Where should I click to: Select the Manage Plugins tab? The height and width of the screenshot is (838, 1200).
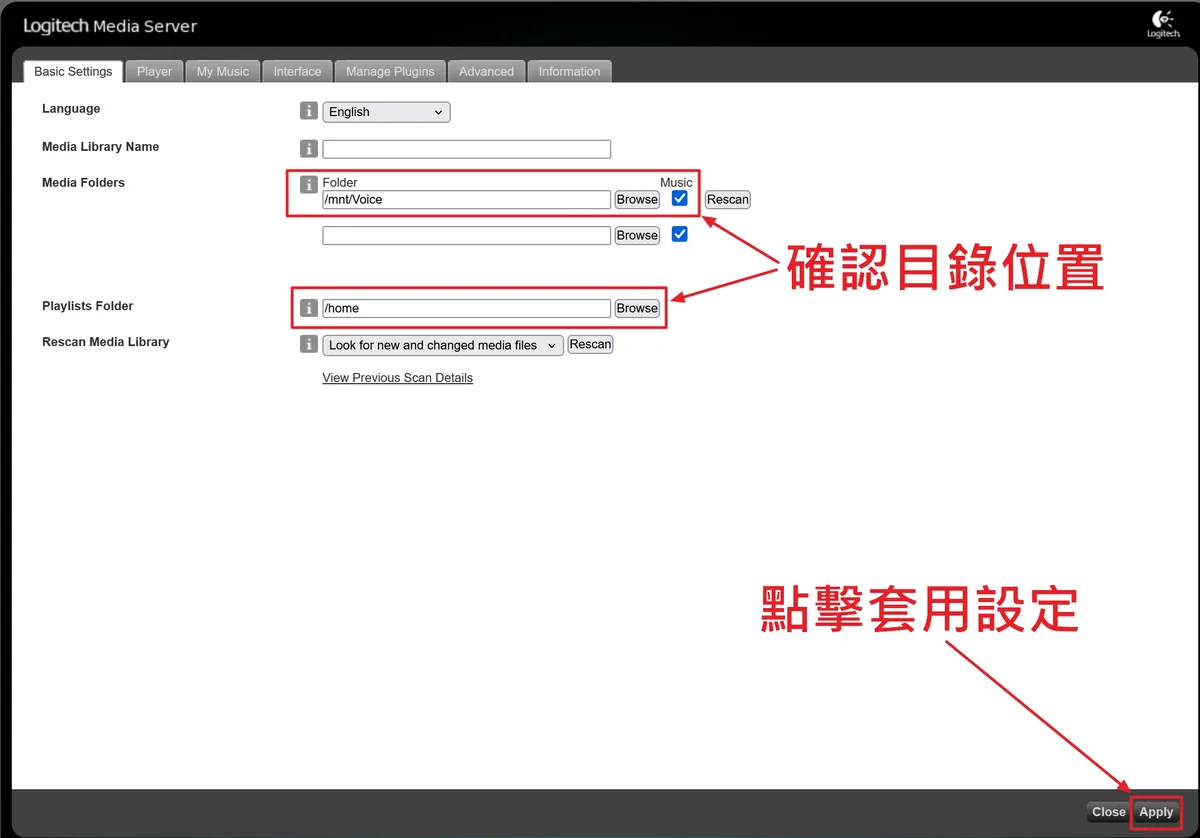click(x=390, y=71)
